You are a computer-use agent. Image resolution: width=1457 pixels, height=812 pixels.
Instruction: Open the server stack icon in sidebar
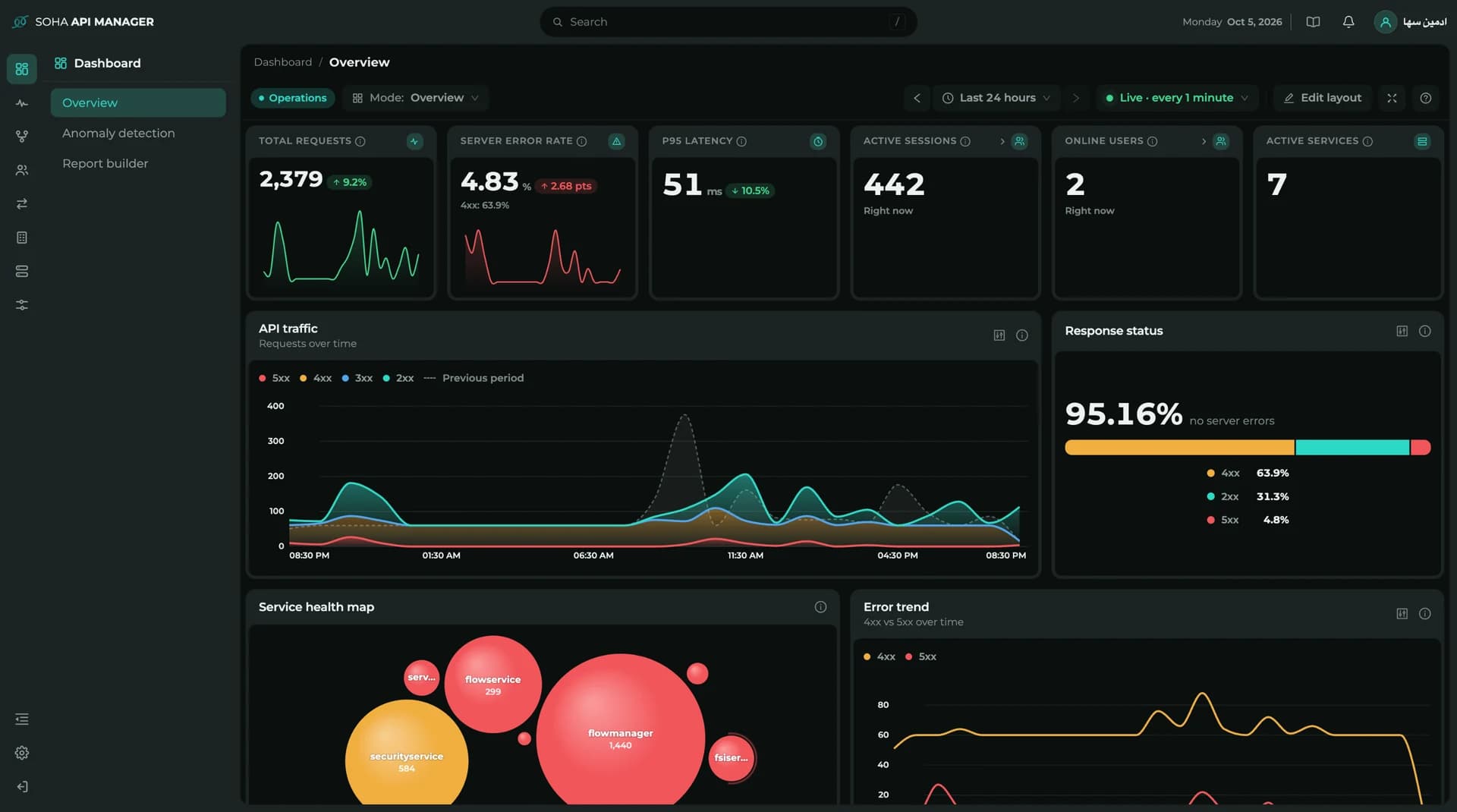click(x=21, y=271)
